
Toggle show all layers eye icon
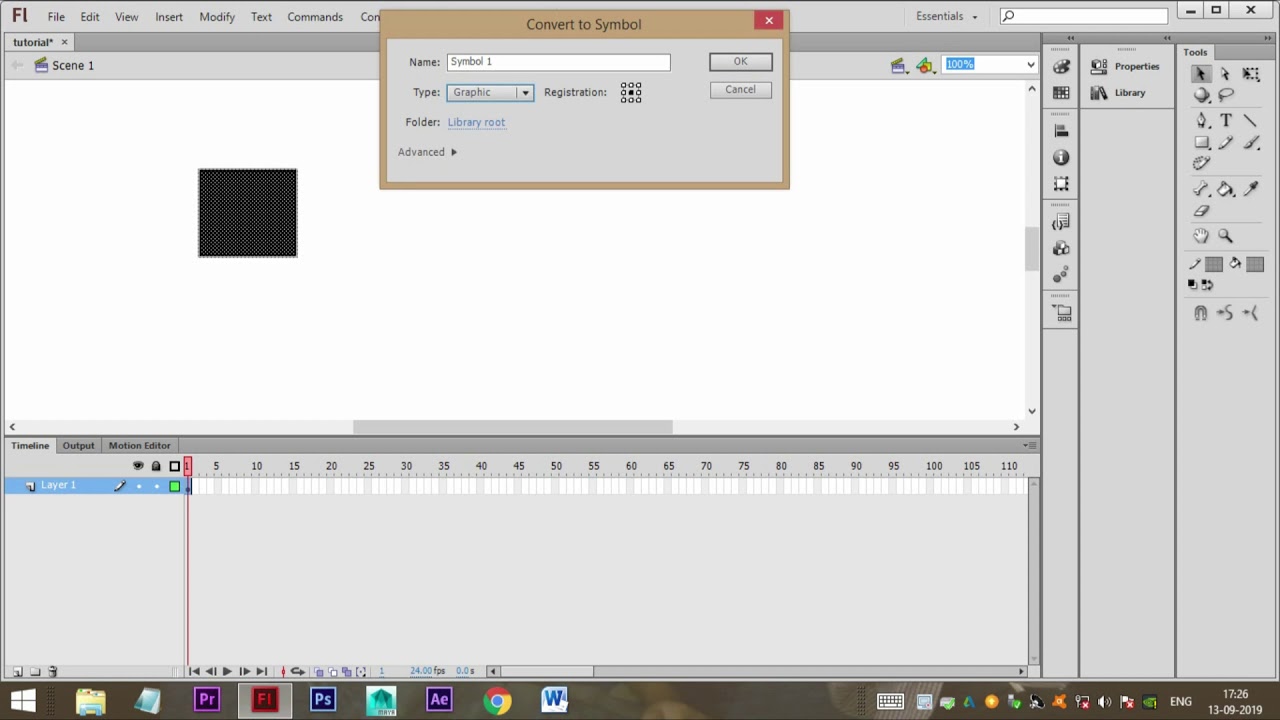(138, 466)
